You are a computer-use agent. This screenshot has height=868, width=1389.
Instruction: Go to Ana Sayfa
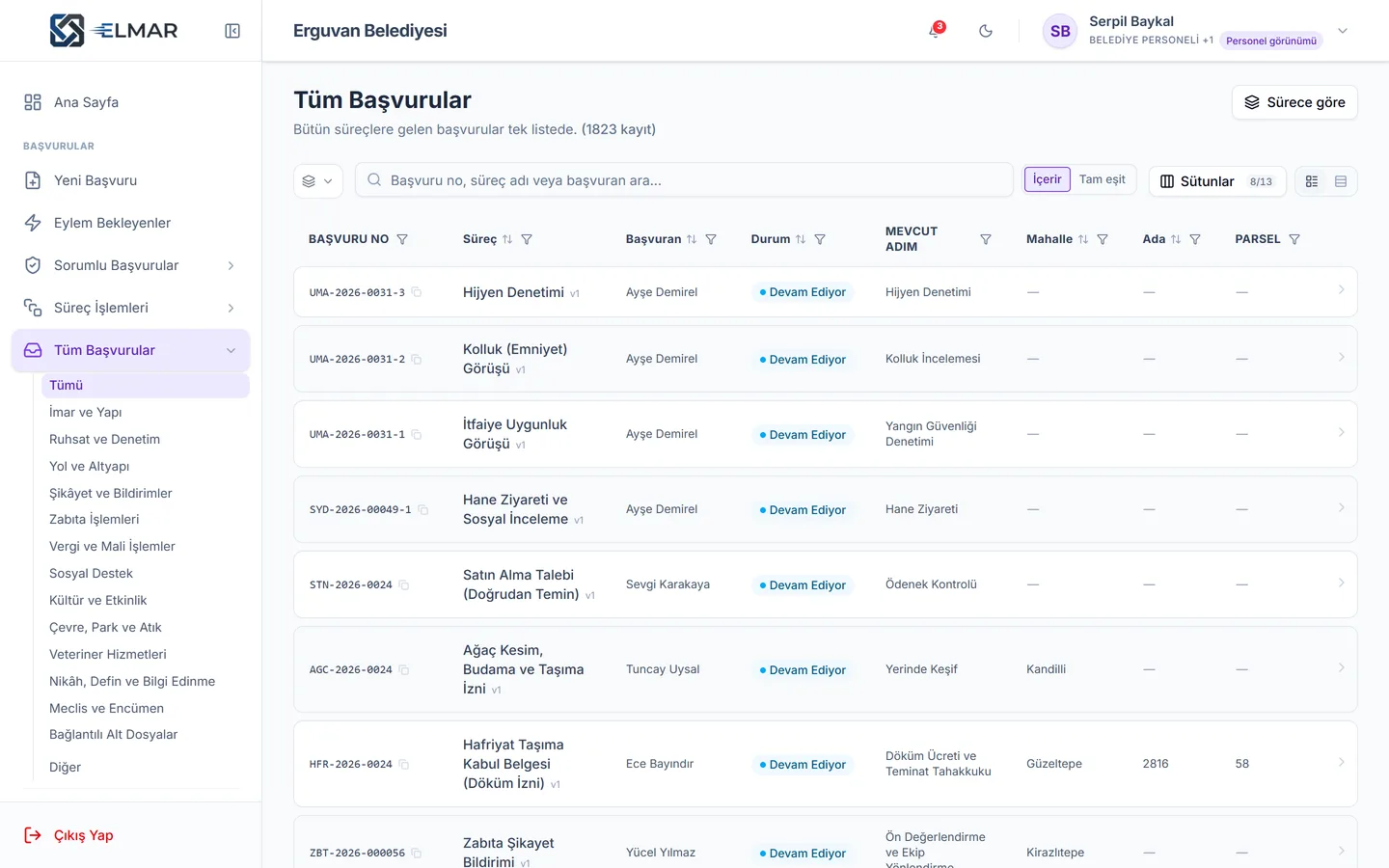click(131, 102)
